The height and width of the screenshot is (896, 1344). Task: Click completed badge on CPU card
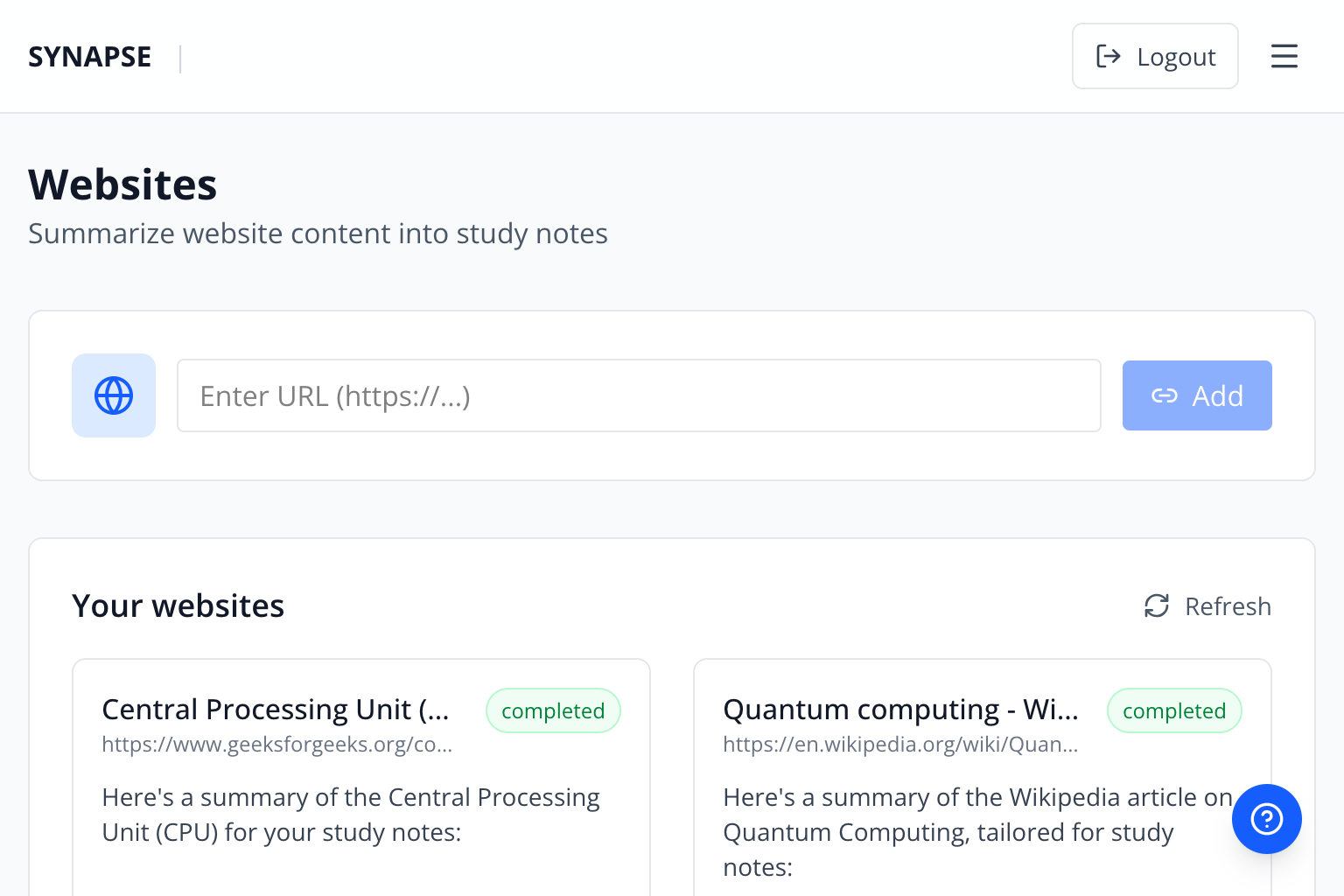[x=553, y=710]
